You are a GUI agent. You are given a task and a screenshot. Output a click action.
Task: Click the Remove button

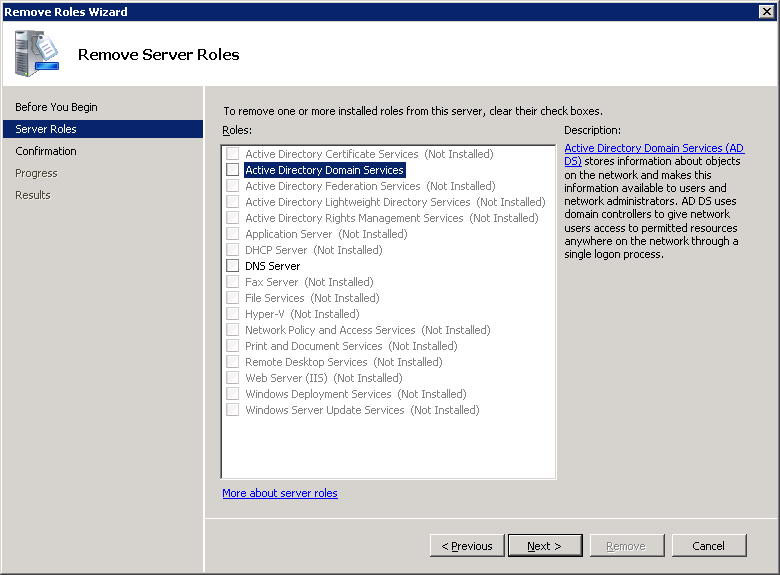pos(627,546)
